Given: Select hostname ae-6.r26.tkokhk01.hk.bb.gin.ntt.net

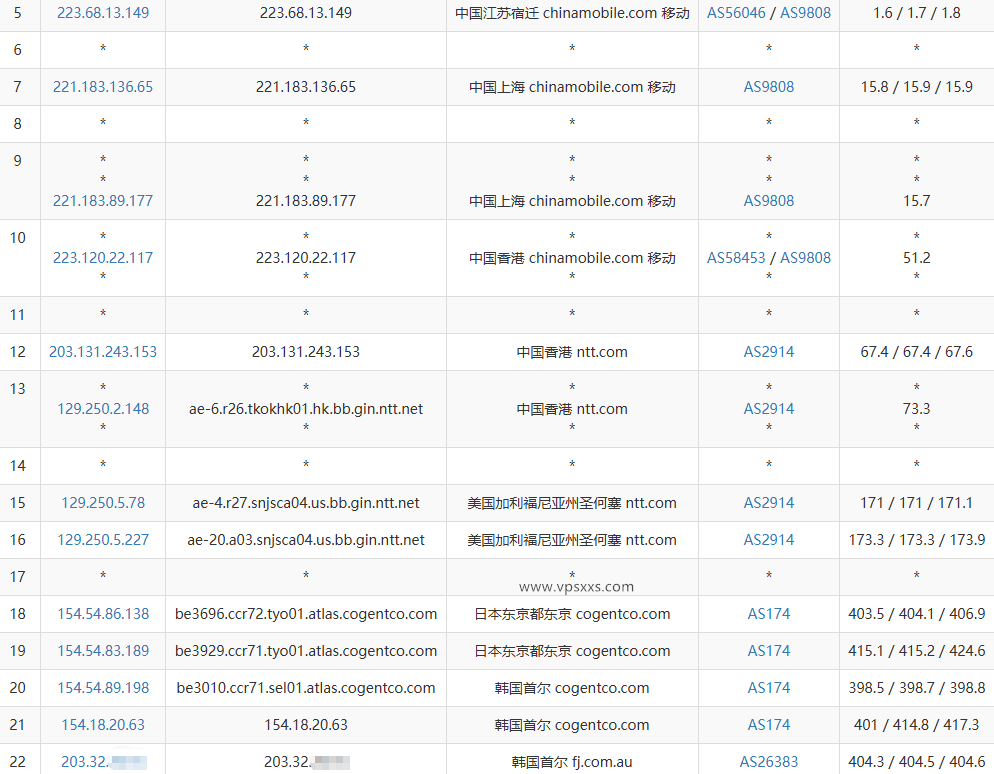Looking at the screenshot, I should (x=306, y=409).
